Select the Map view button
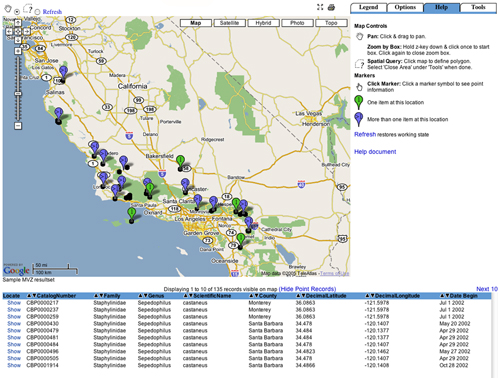This screenshot has width=500, height=378. click(x=196, y=23)
